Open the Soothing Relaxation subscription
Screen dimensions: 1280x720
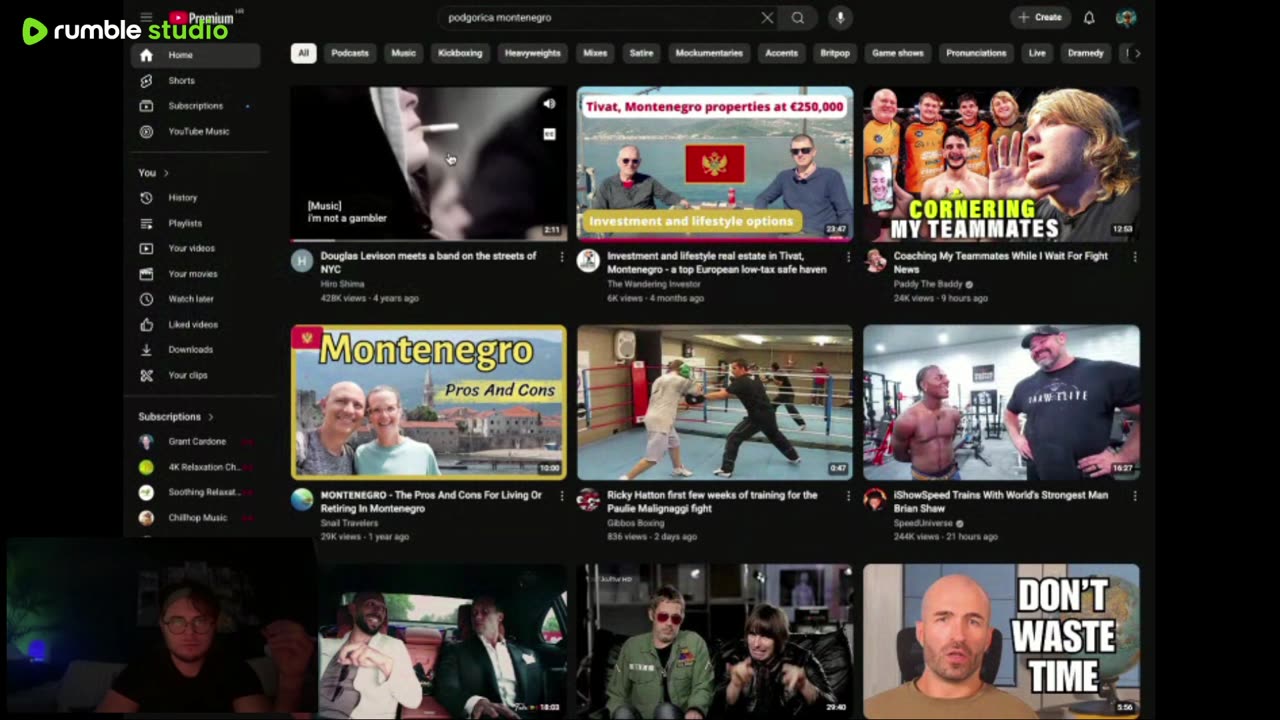(195, 492)
